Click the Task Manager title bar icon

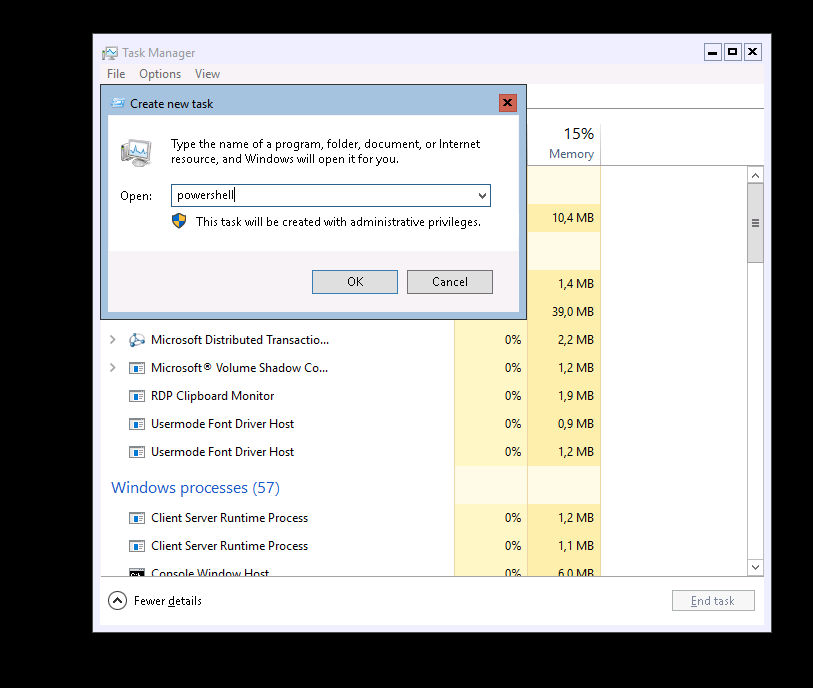(x=110, y=53)
